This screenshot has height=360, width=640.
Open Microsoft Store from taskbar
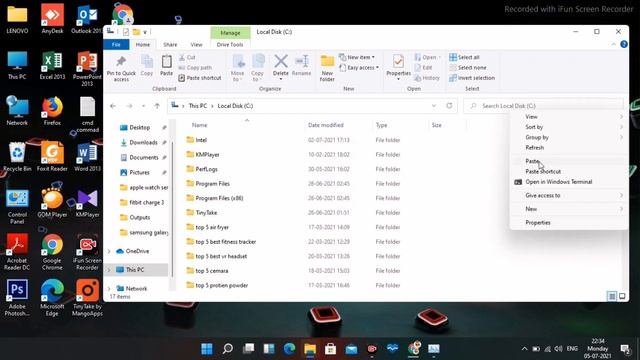pyautogui.click(x=330, y=349)
